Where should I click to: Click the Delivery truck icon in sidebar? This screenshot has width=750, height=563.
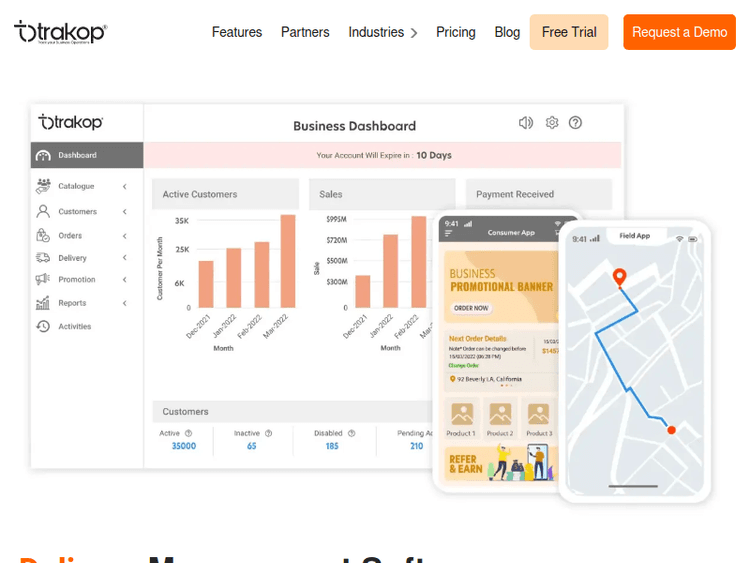(43, 258)
